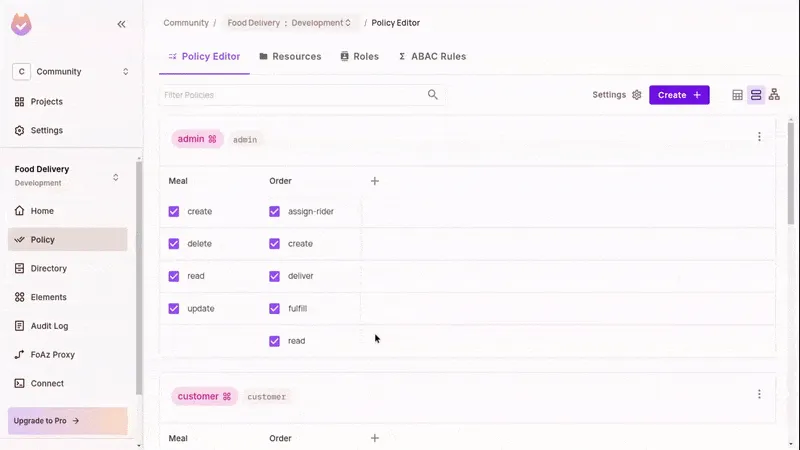Go to Home page
Viewport: 800px width, 450px height.
pyautogui.click(x=67, y=211)
